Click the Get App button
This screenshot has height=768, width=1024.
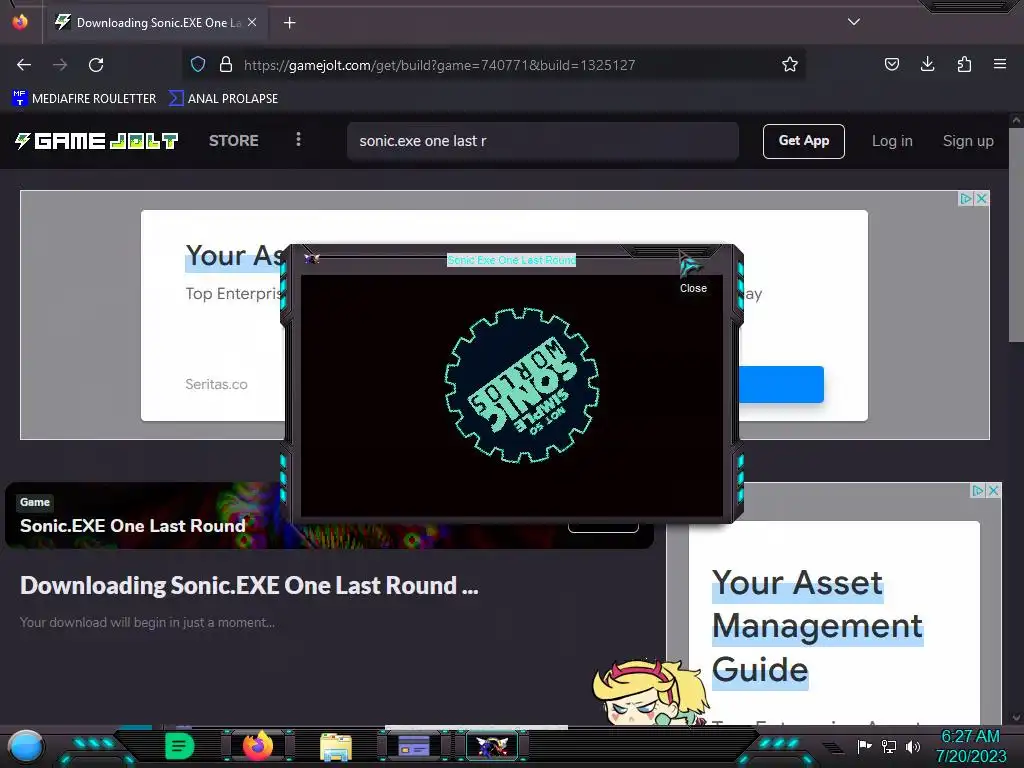click(x=803, y=141)
